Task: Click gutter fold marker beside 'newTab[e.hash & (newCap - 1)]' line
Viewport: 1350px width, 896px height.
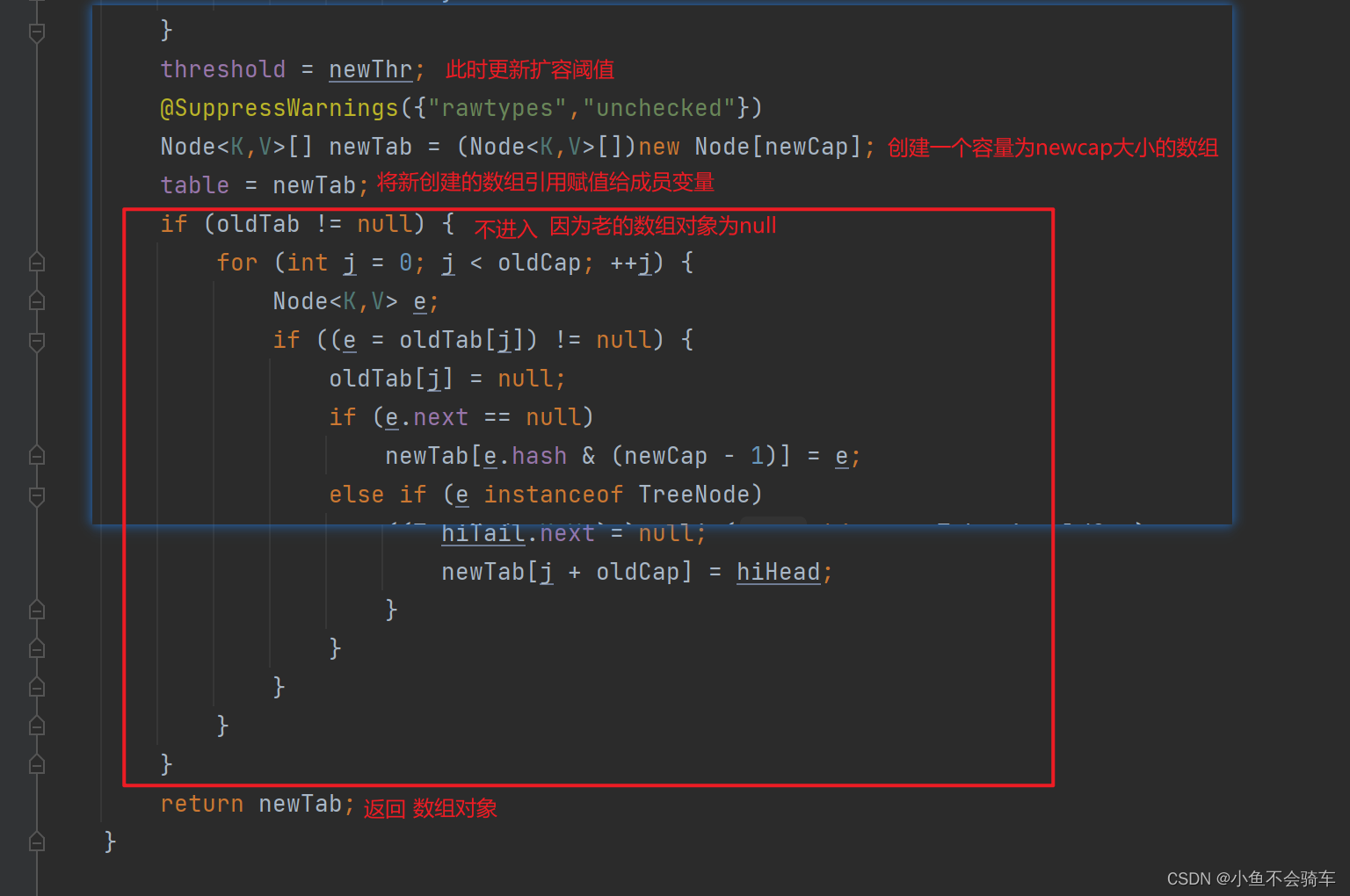Action: pyautogui.click(x=37, y=455)
